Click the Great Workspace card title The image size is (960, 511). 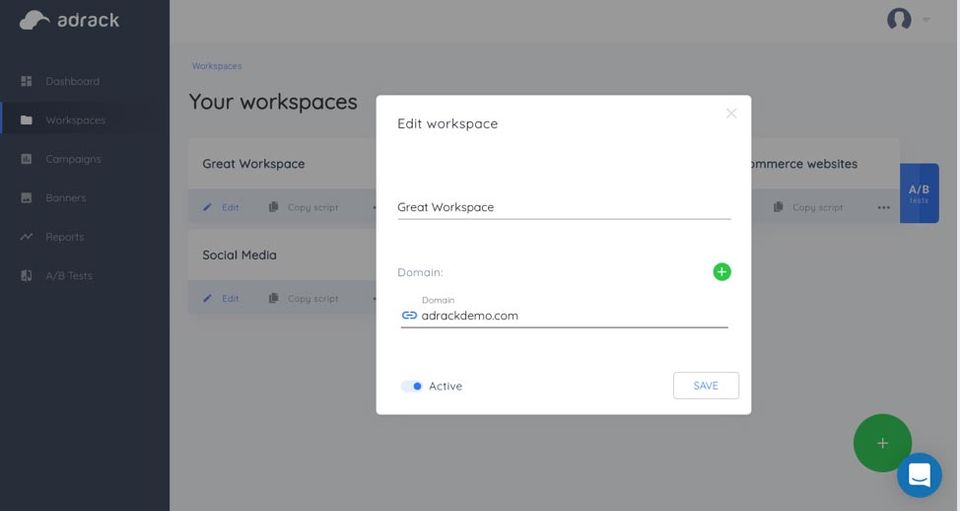(x=253, y=164)
